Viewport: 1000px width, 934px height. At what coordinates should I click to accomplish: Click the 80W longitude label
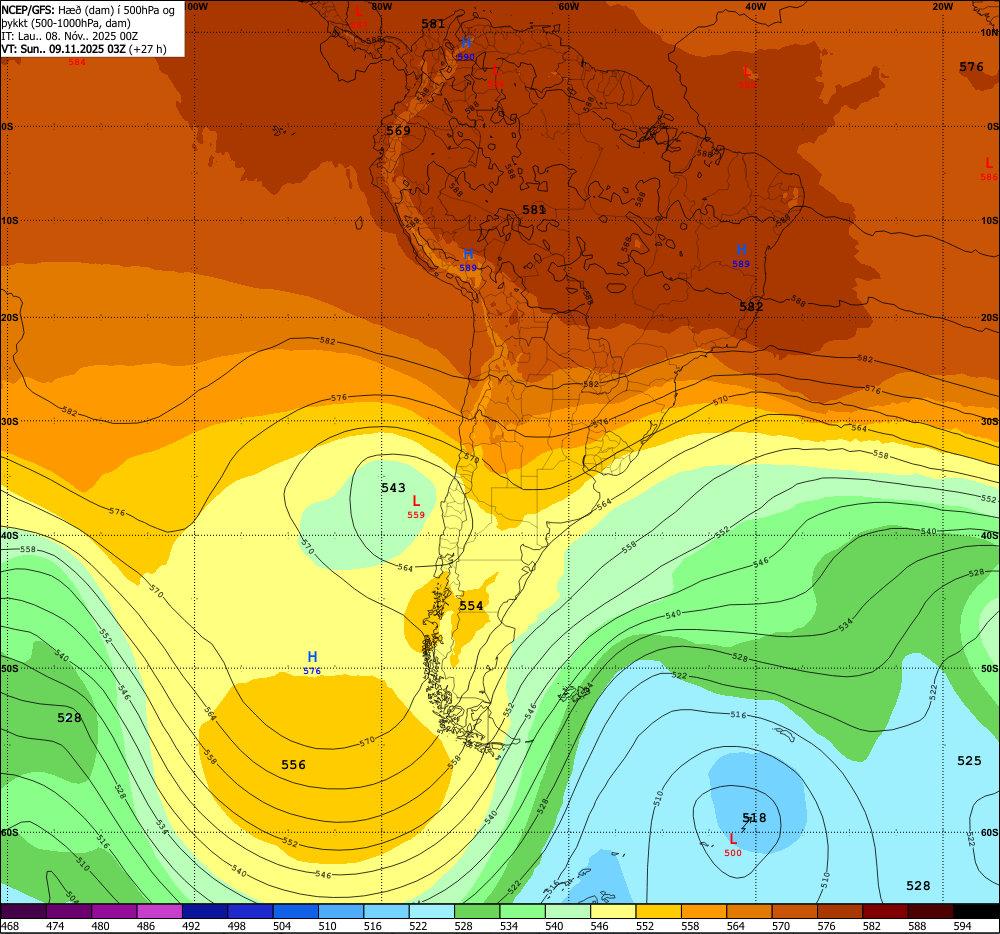coord(381,6)
